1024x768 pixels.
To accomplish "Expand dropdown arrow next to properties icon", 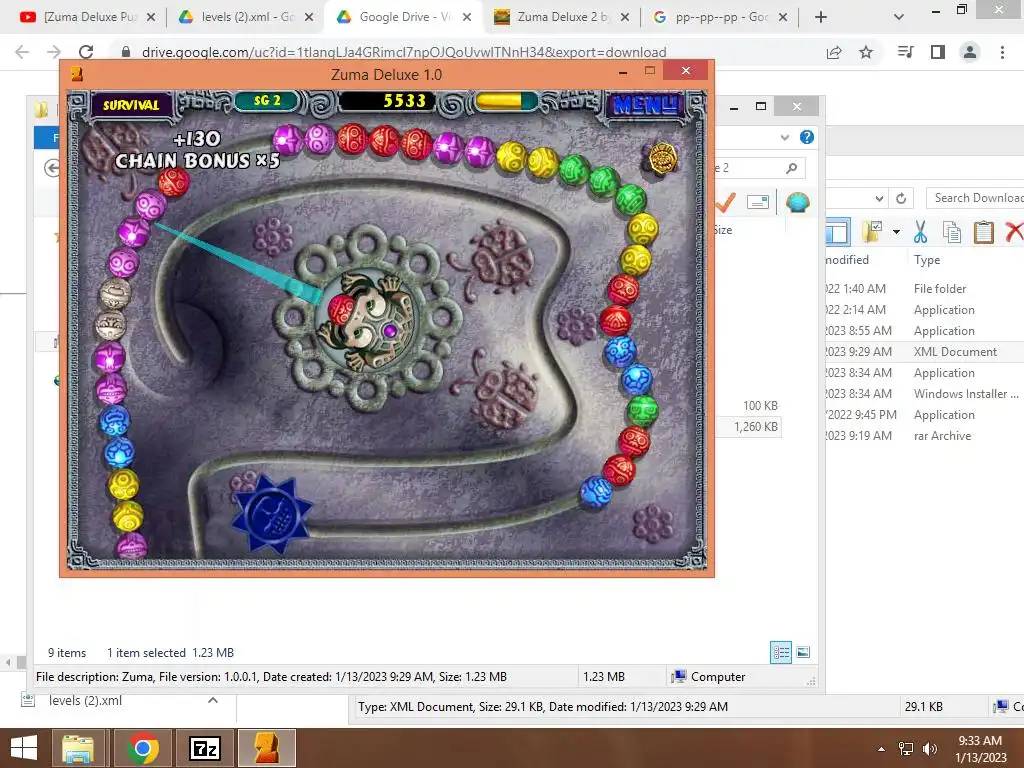I will pos(896,232).
